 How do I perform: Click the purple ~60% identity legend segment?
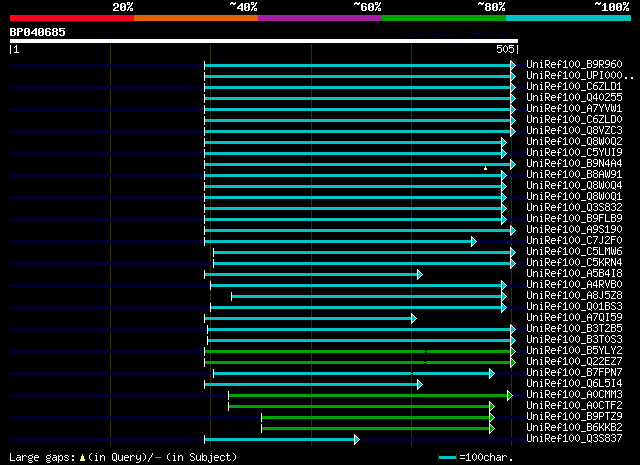(x=320, y=18)
